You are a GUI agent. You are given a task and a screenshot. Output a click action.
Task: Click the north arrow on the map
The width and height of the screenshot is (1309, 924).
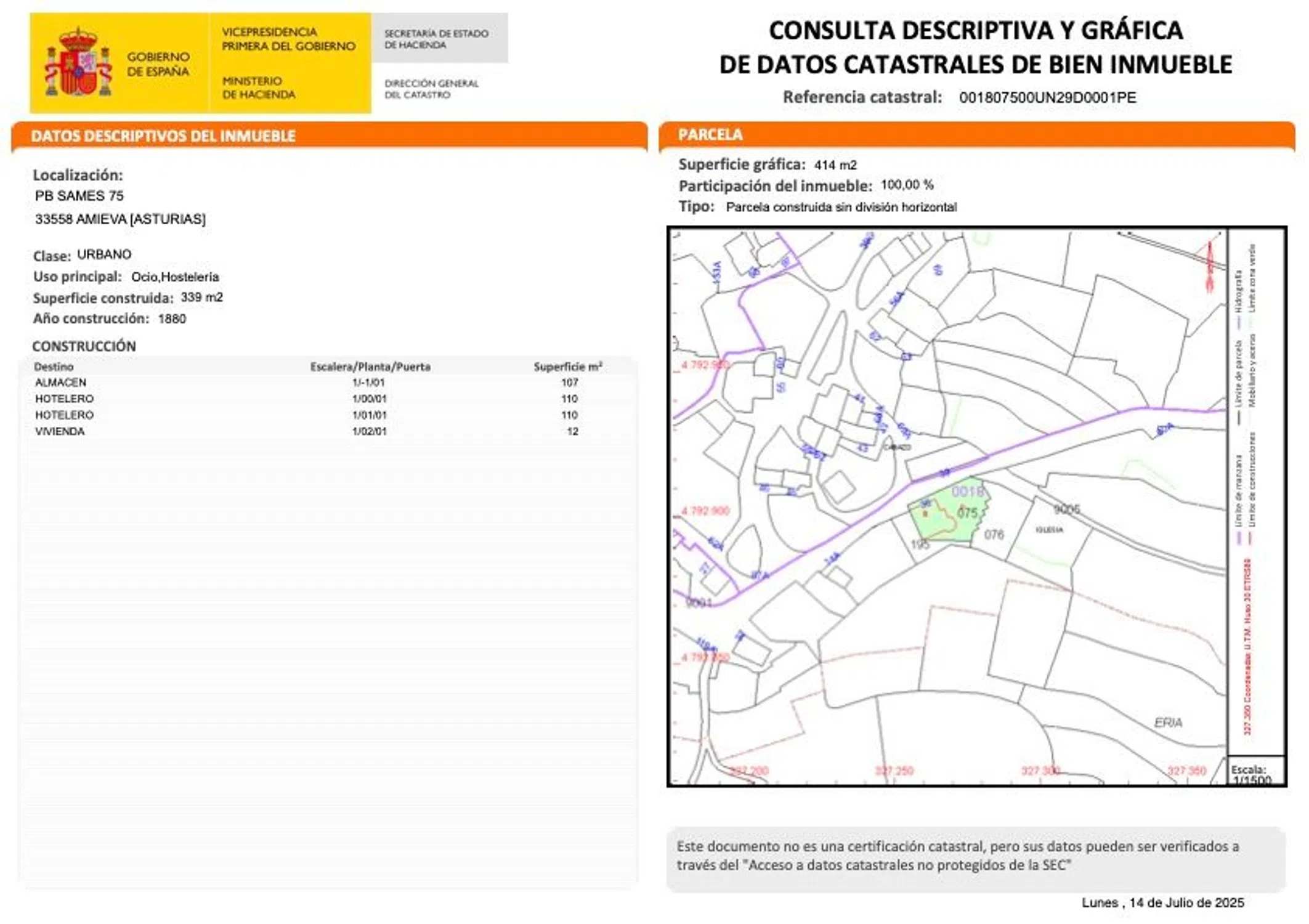pyautogui.click(x=1209, y=265)
